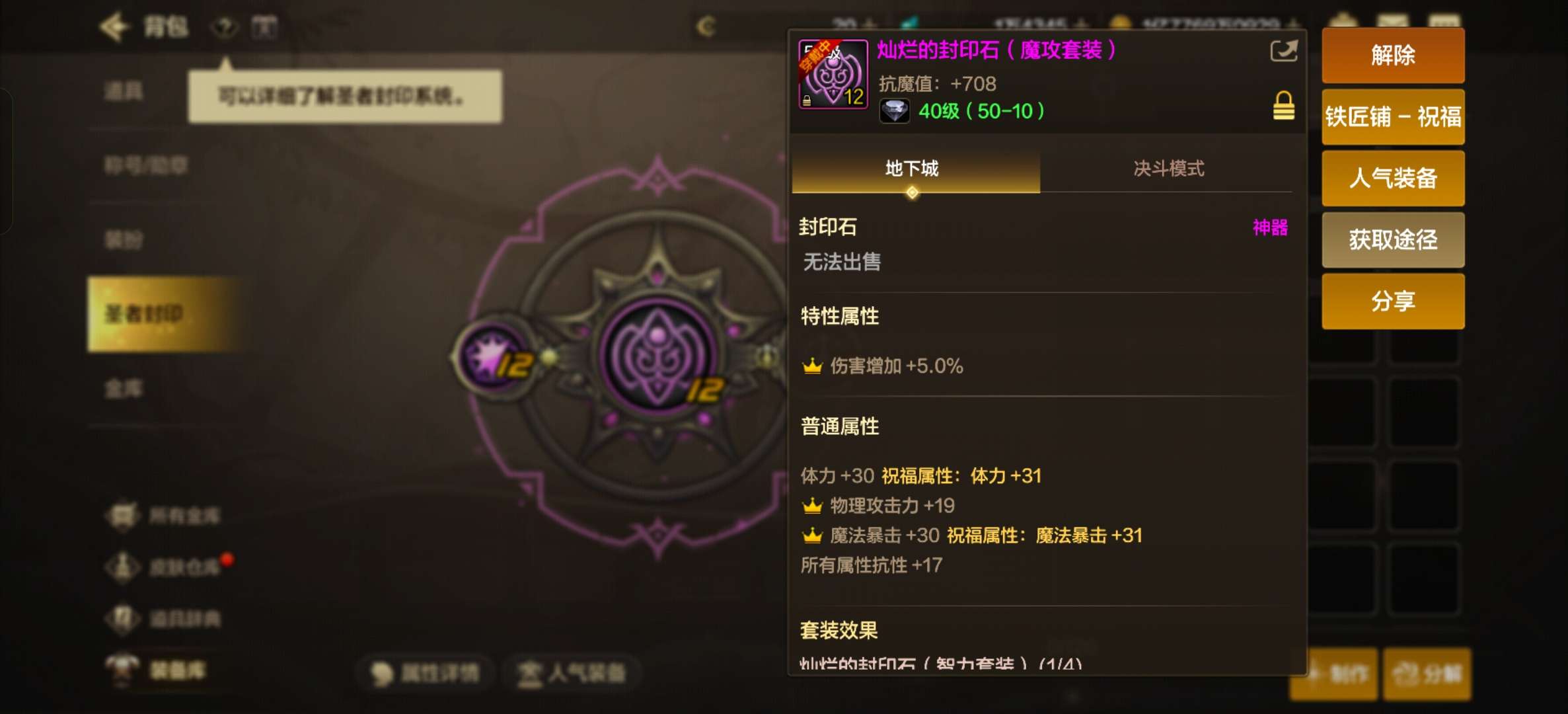Click the 属性详情 bottom button
The height and width of the screenshot is (714, 1568).
click(x=425, y=674)
